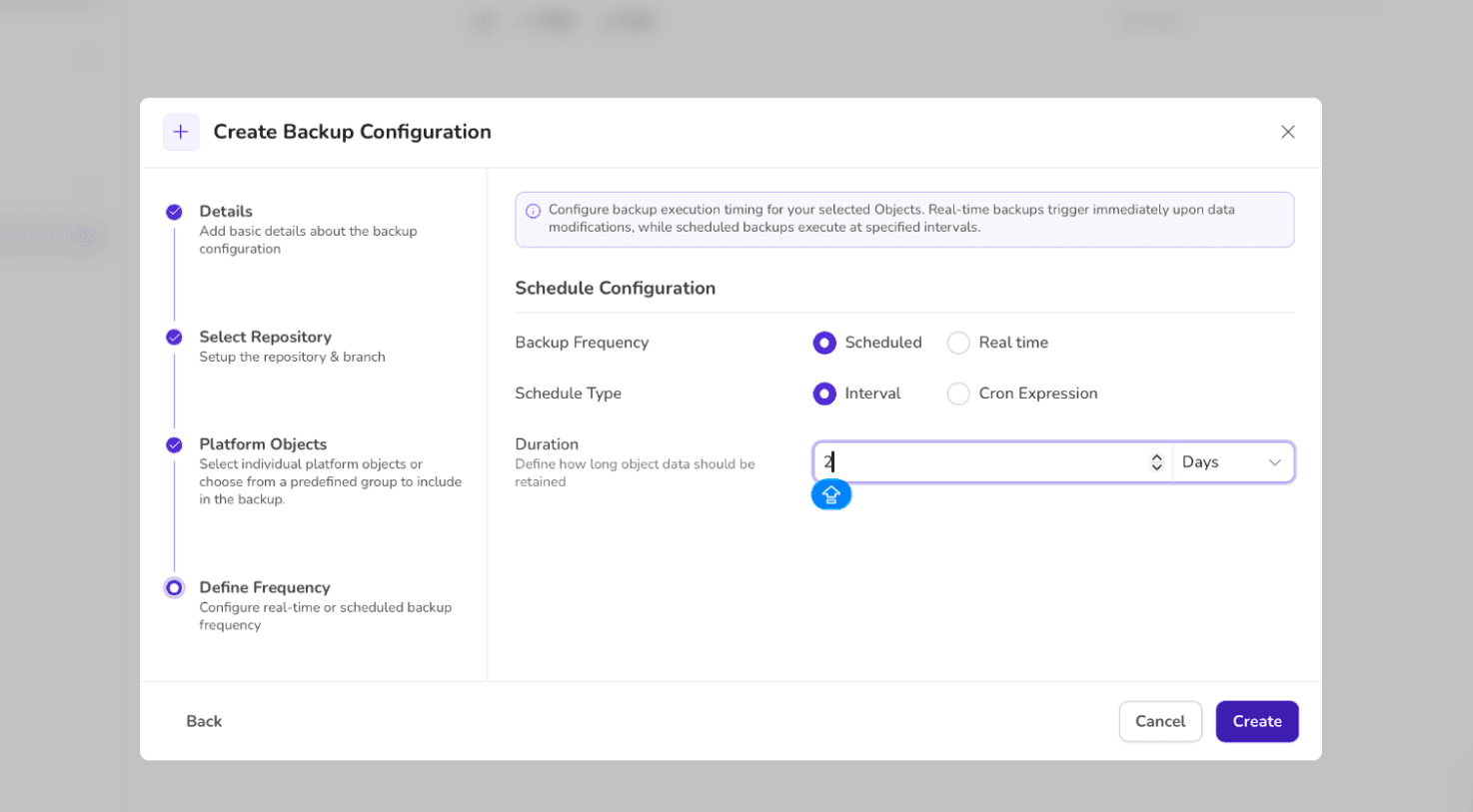Go to the Select Repository step title
1473x812 pixels.
[x=265, y=338]
